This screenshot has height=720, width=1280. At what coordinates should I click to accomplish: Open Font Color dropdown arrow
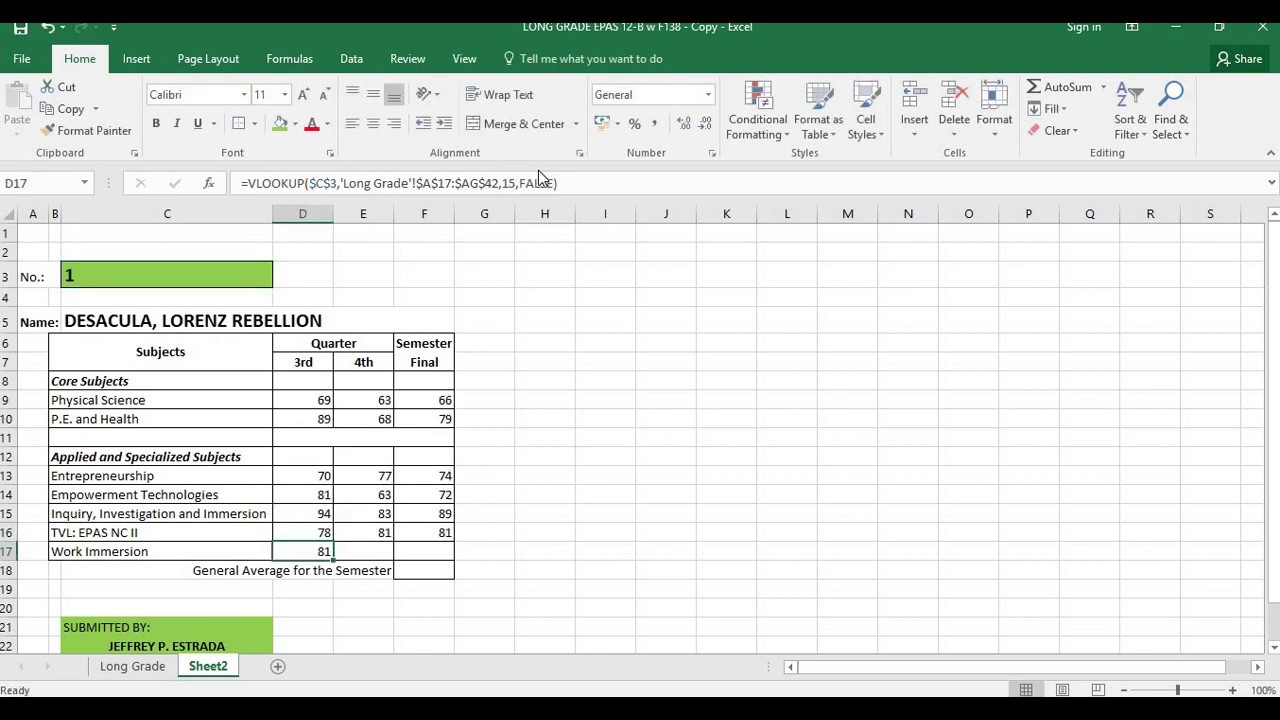click(x=327, y=124)
